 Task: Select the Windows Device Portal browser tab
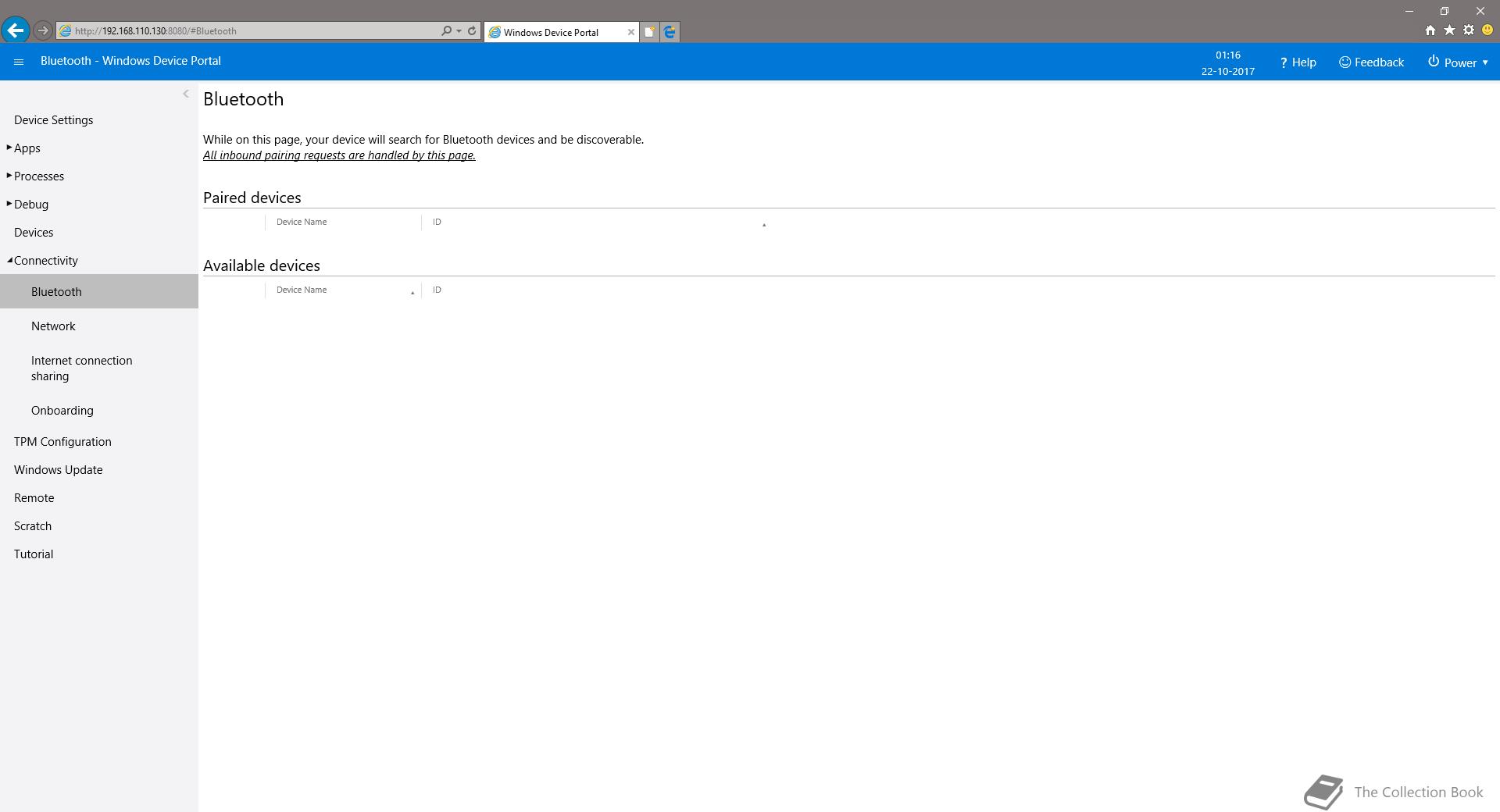561,32
